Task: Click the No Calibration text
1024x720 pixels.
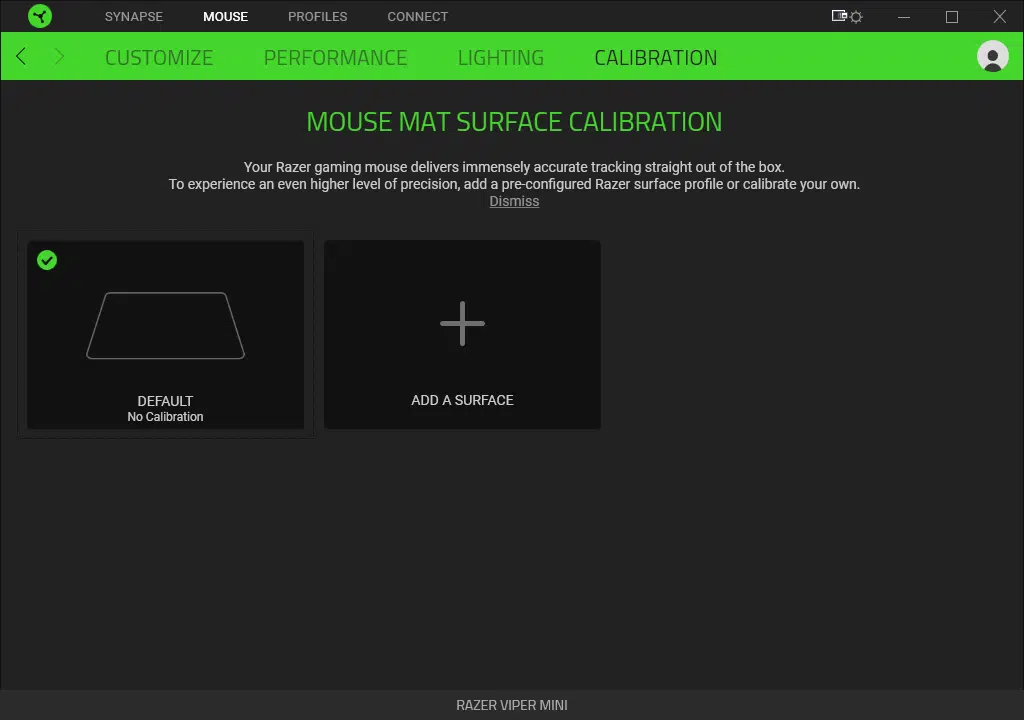Action: [x=165, y=417]
